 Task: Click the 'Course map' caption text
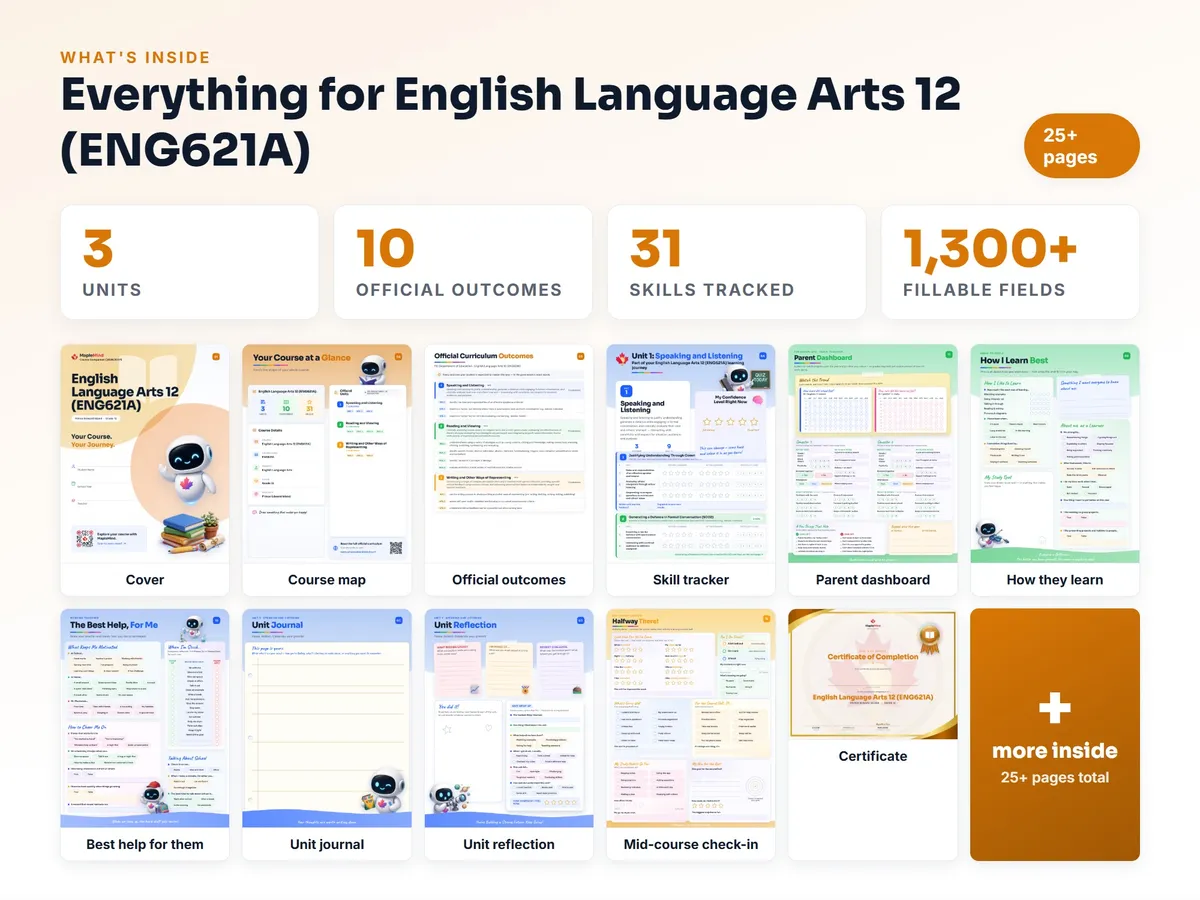click(327, 580)
